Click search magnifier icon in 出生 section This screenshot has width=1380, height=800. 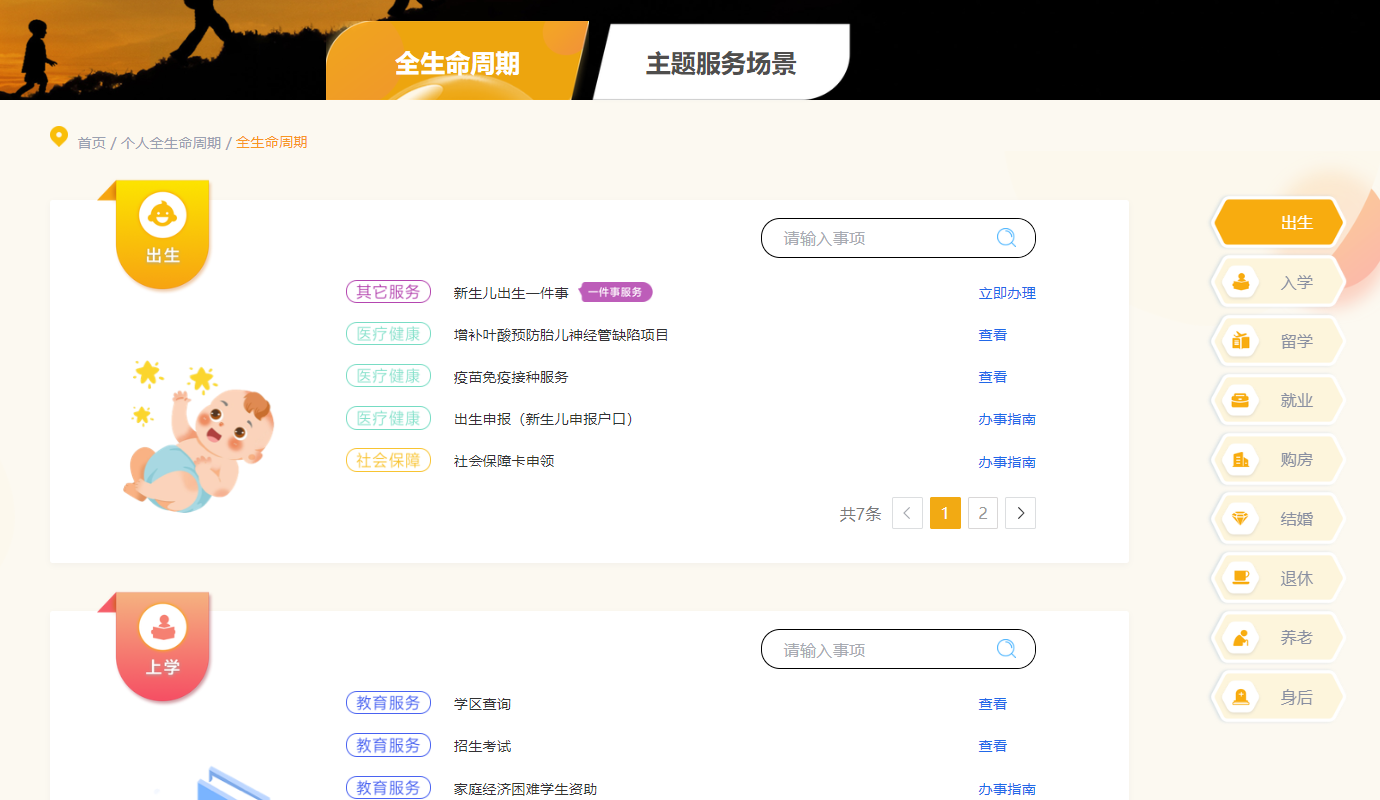point(1006,238)
